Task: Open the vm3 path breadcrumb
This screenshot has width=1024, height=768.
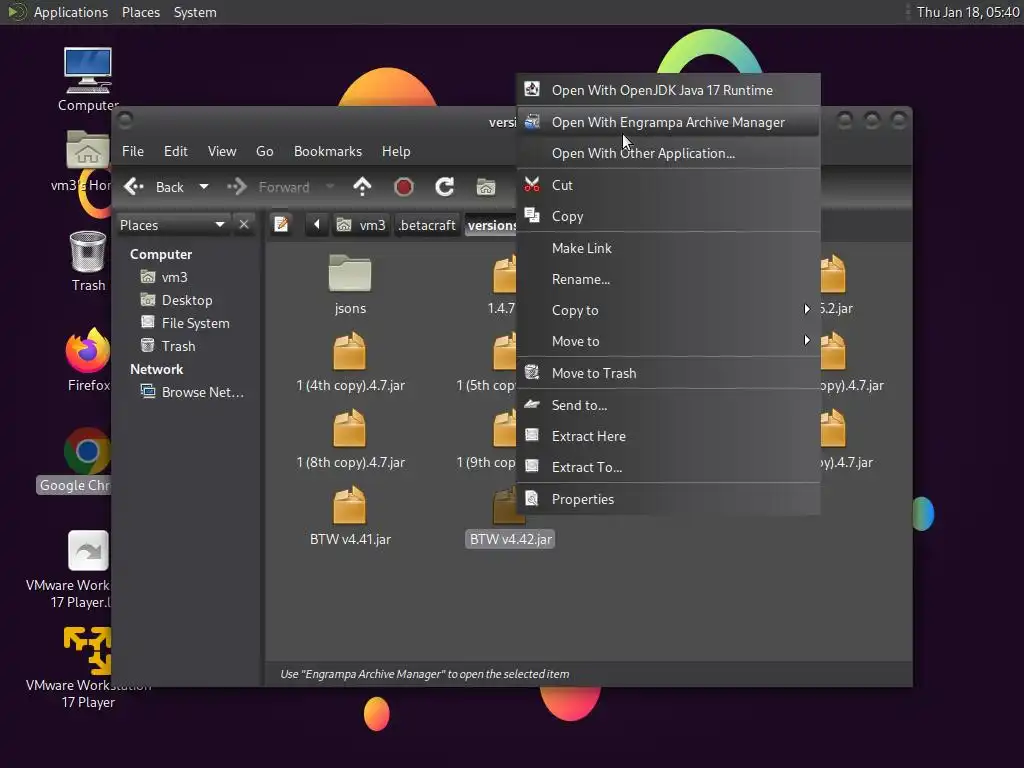Action: 361,225
